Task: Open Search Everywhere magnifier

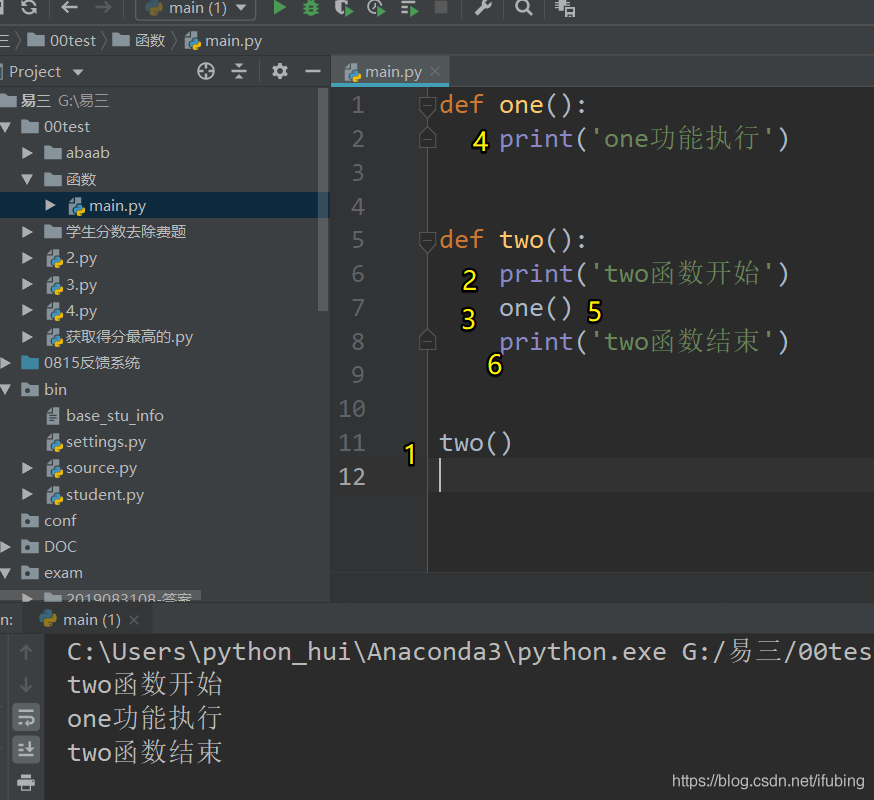Action: (523, 7)
